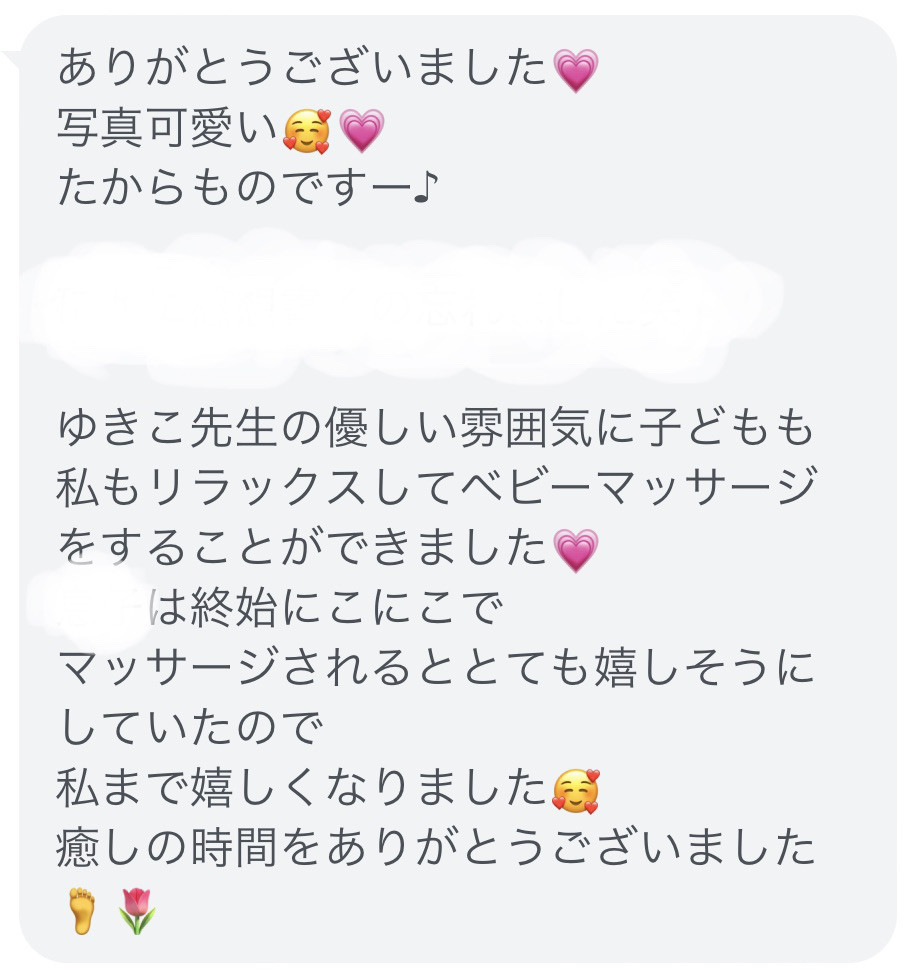Click the large white blurred-out area

400,307
